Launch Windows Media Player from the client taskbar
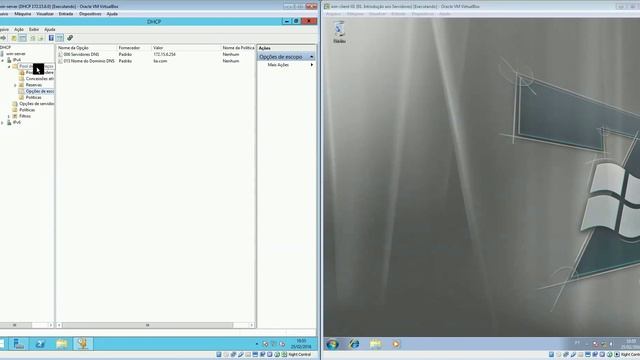The height and width of the screenshot is (360, 640). coord(396,344)
